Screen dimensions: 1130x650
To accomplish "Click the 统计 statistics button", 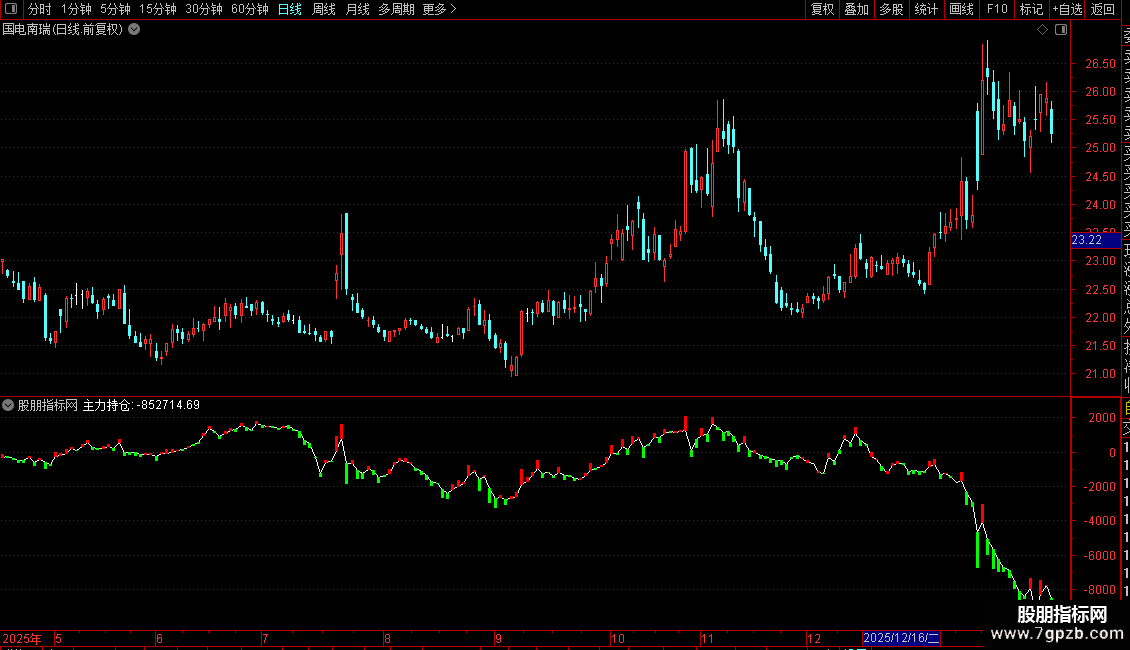I will [x=926, y=9].
